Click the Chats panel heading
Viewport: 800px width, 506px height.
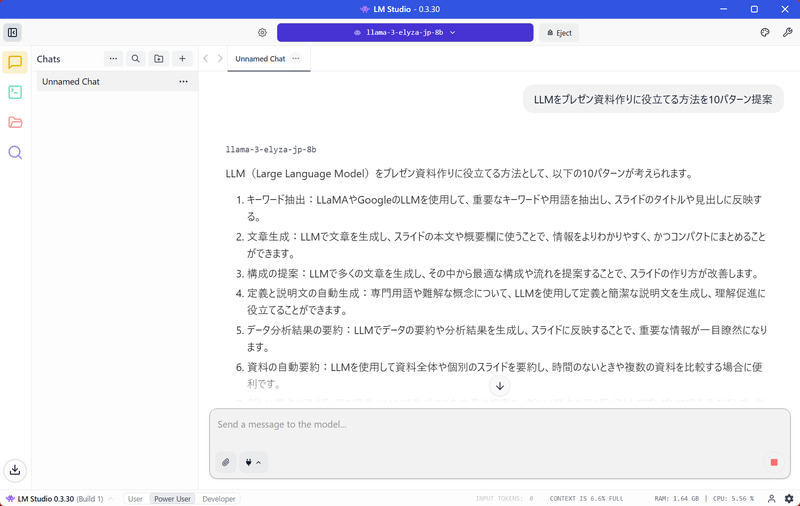click(x=48, y=59)
